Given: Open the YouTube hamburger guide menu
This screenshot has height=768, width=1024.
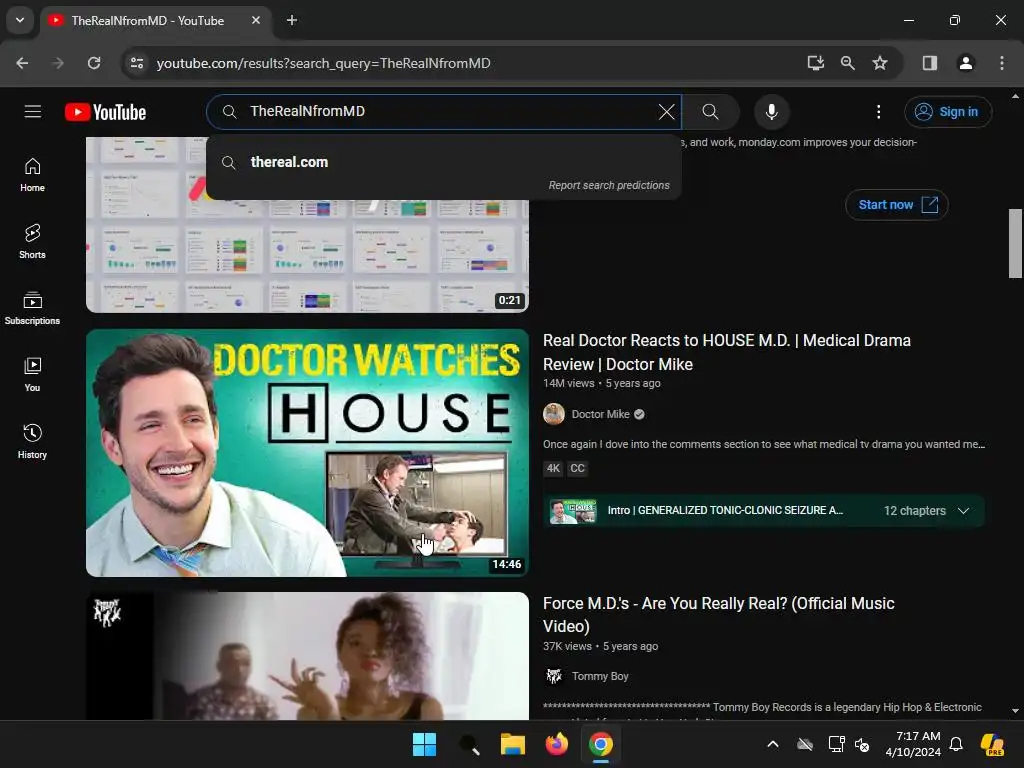Looking at the screenshot, I should [33, 112].
